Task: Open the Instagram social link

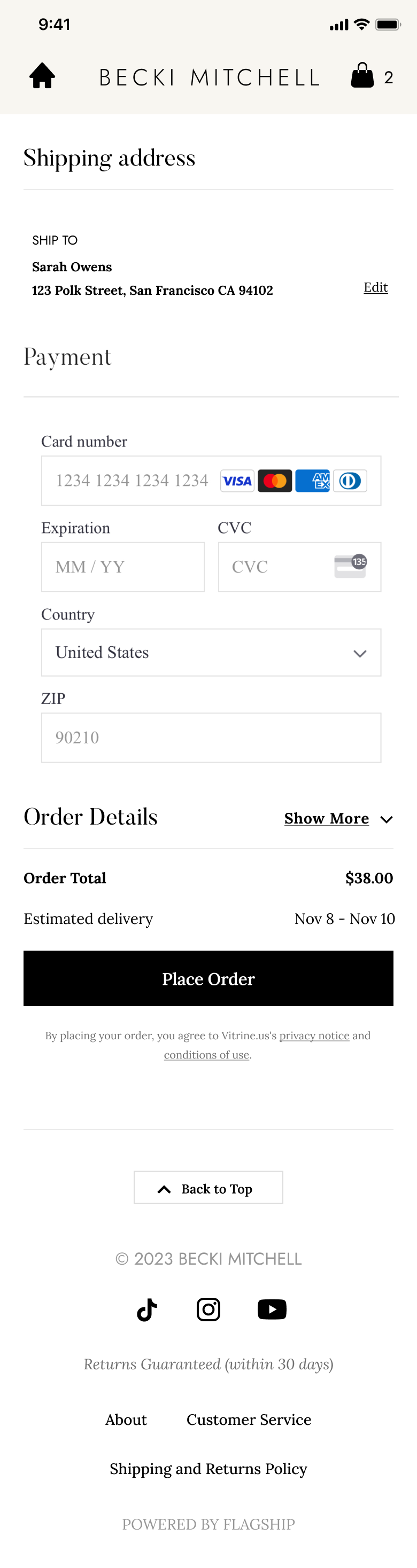Action: click(x=208, y=1310)
